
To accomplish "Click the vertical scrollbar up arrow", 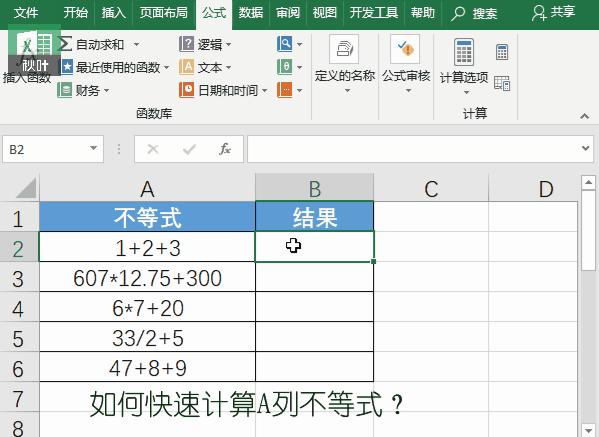I will (x=588, y=183).
